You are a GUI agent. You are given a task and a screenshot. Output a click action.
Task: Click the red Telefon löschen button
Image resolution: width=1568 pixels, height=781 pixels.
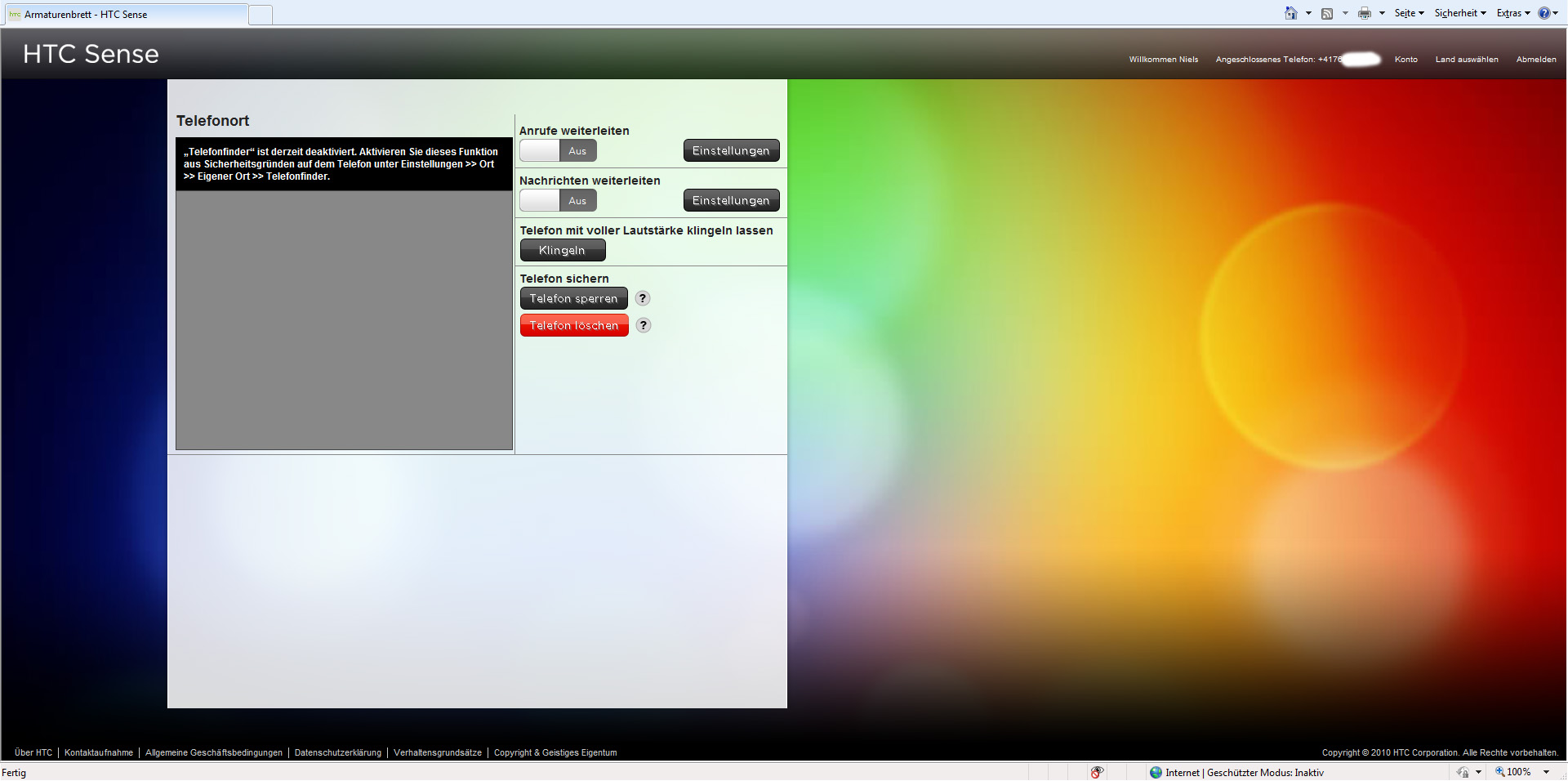[x=574, y=325]
